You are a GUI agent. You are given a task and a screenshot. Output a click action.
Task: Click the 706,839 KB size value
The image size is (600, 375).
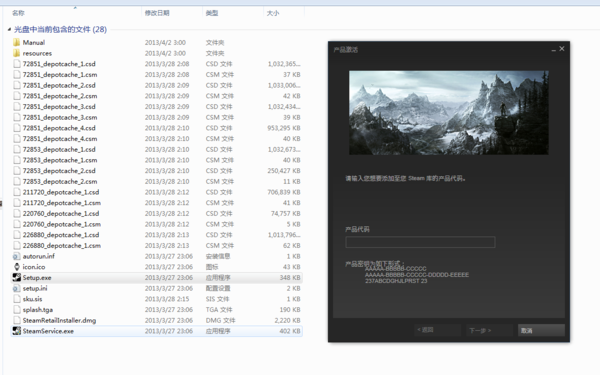click(284, 192)
